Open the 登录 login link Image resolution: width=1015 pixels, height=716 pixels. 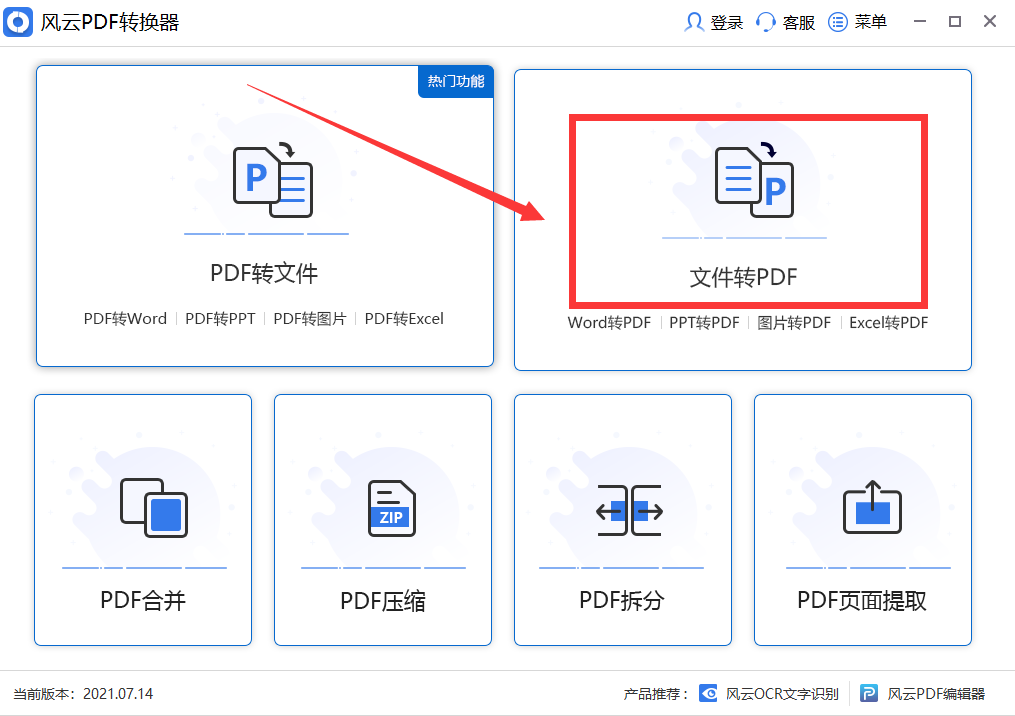pyautogui.click(x=726, y=23)
